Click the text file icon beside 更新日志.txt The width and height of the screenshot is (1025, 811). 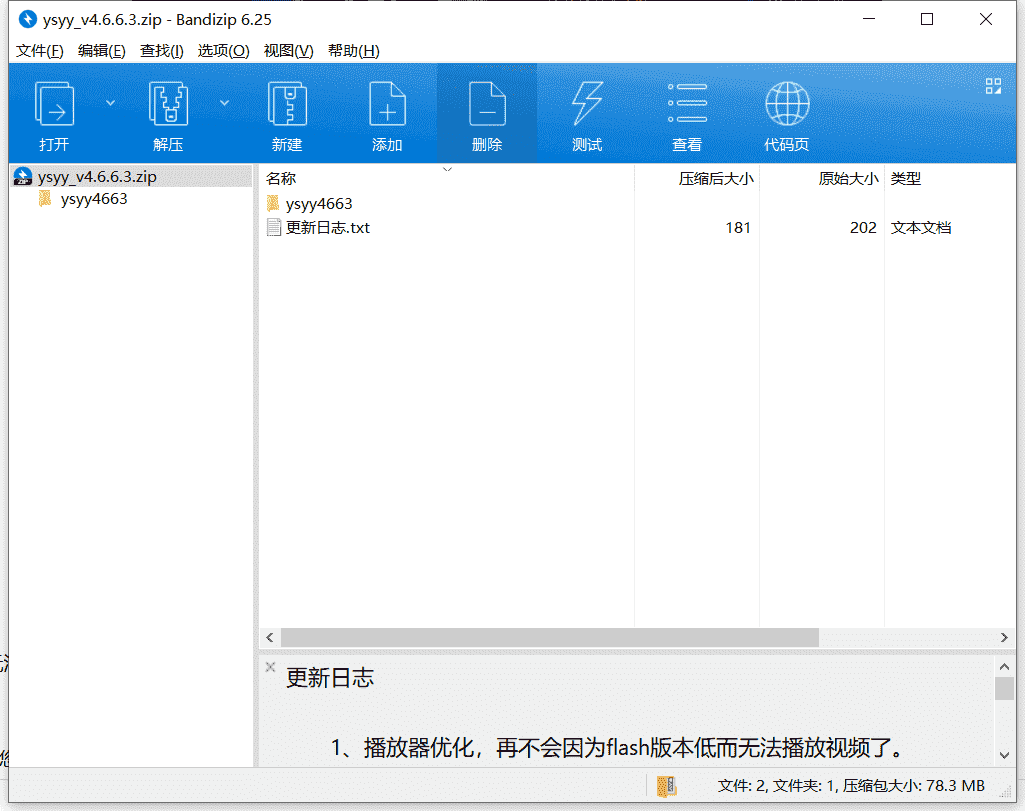274,227
